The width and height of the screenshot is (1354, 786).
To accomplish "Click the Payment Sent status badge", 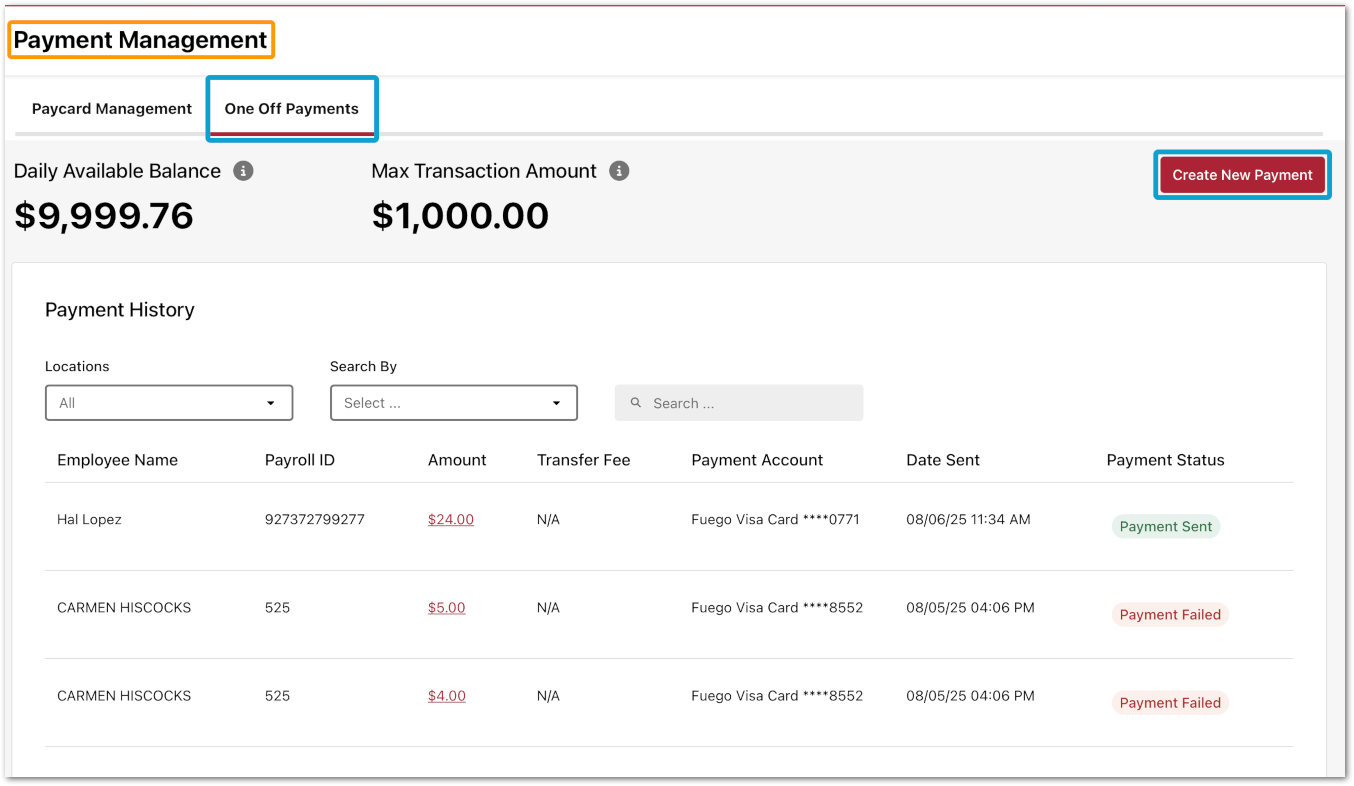I will 1165,527.
